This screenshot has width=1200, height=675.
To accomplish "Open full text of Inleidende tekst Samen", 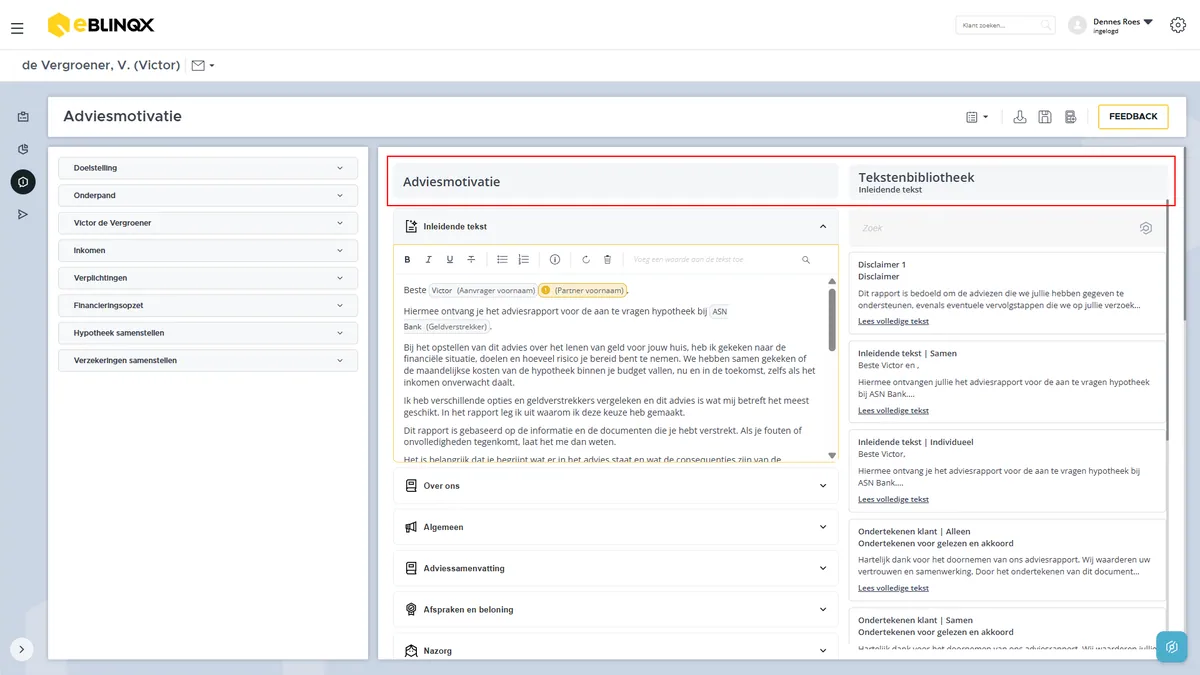I will coord(893,410).
